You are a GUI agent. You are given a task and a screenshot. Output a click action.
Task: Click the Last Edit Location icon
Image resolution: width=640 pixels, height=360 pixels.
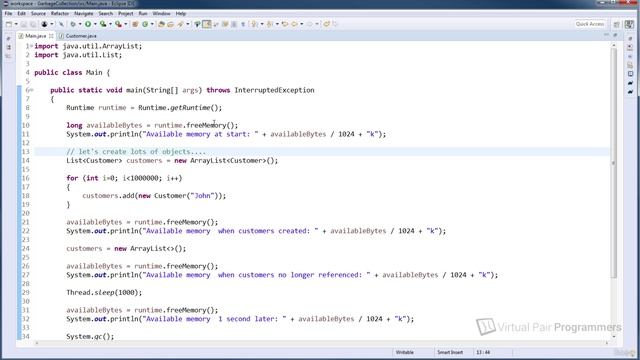285,24
